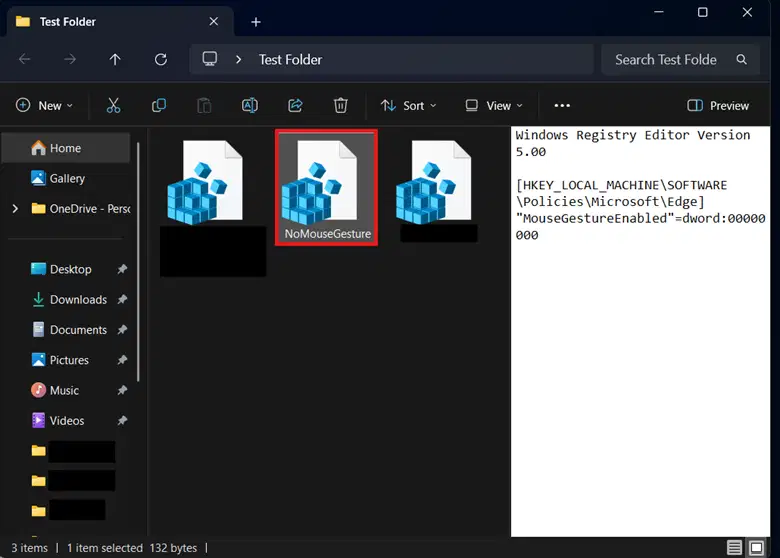This screenshot has height=558, width=780.
Task: Click the This PC monitor icon in address bar
Action: click(x=209, y=59)
